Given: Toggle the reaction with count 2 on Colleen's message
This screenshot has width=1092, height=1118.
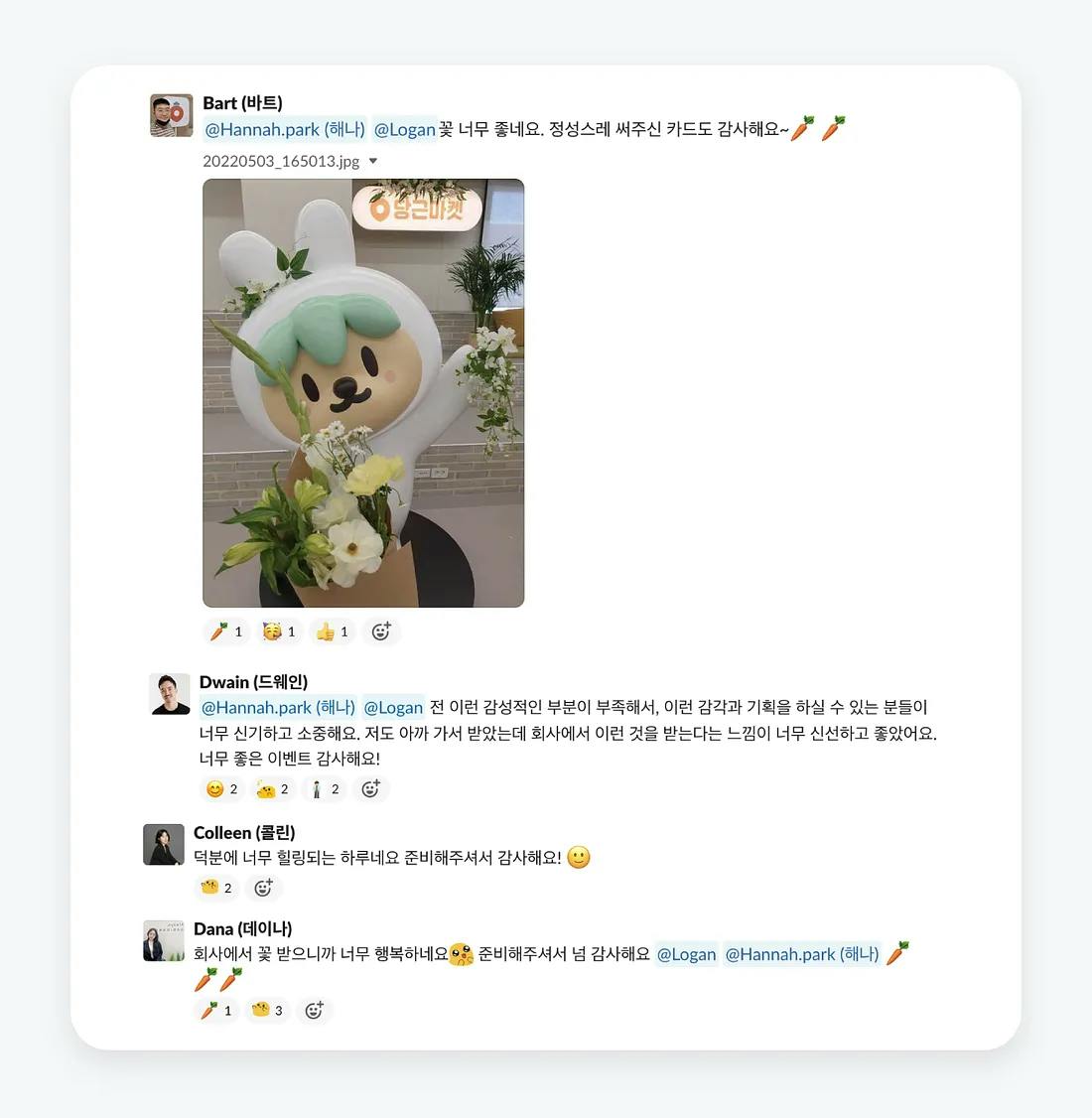Looking at the screenshot, I should coord(216,888).
